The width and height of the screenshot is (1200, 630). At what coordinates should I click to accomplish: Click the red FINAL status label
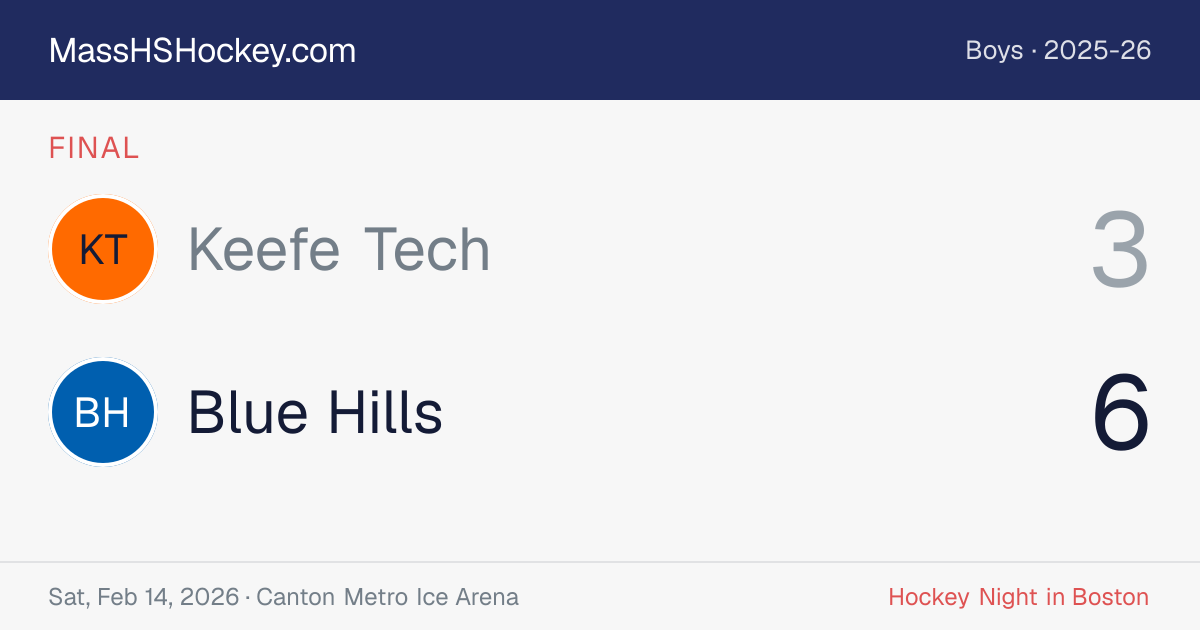(x=94, y=148)
